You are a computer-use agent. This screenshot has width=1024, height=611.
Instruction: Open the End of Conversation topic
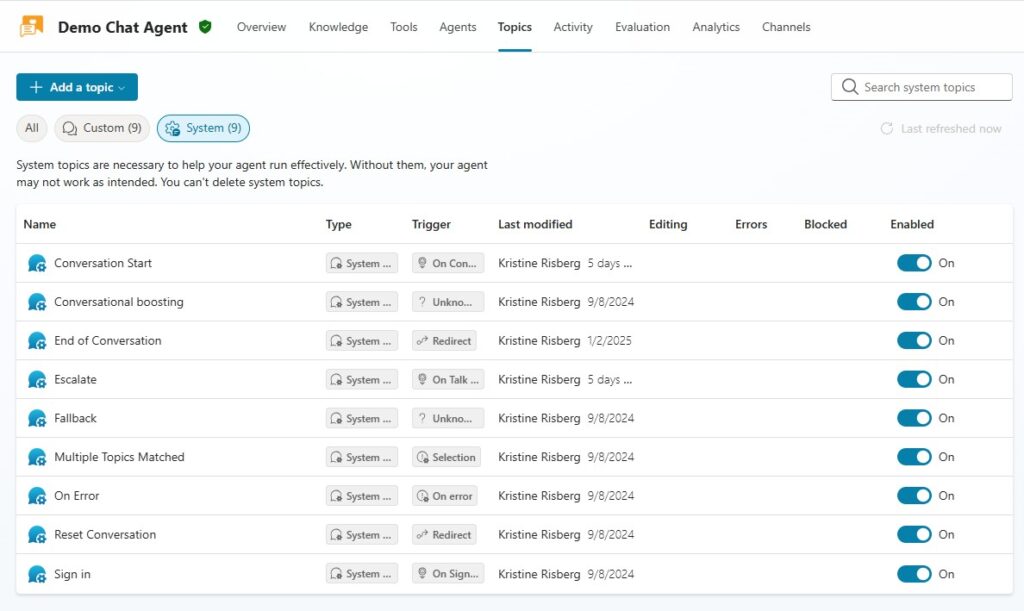[107, 341]
